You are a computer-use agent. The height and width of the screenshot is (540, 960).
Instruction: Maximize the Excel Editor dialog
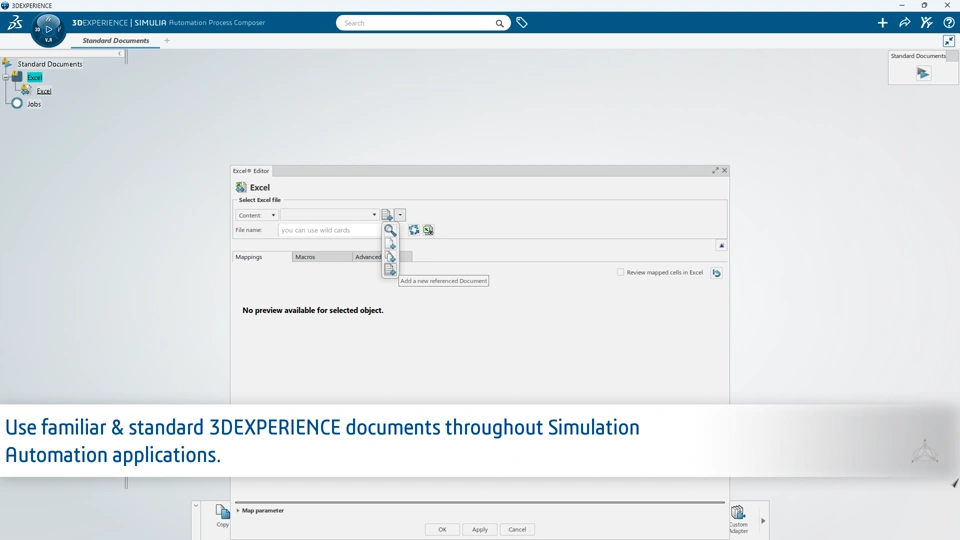(x=715, y=171)
